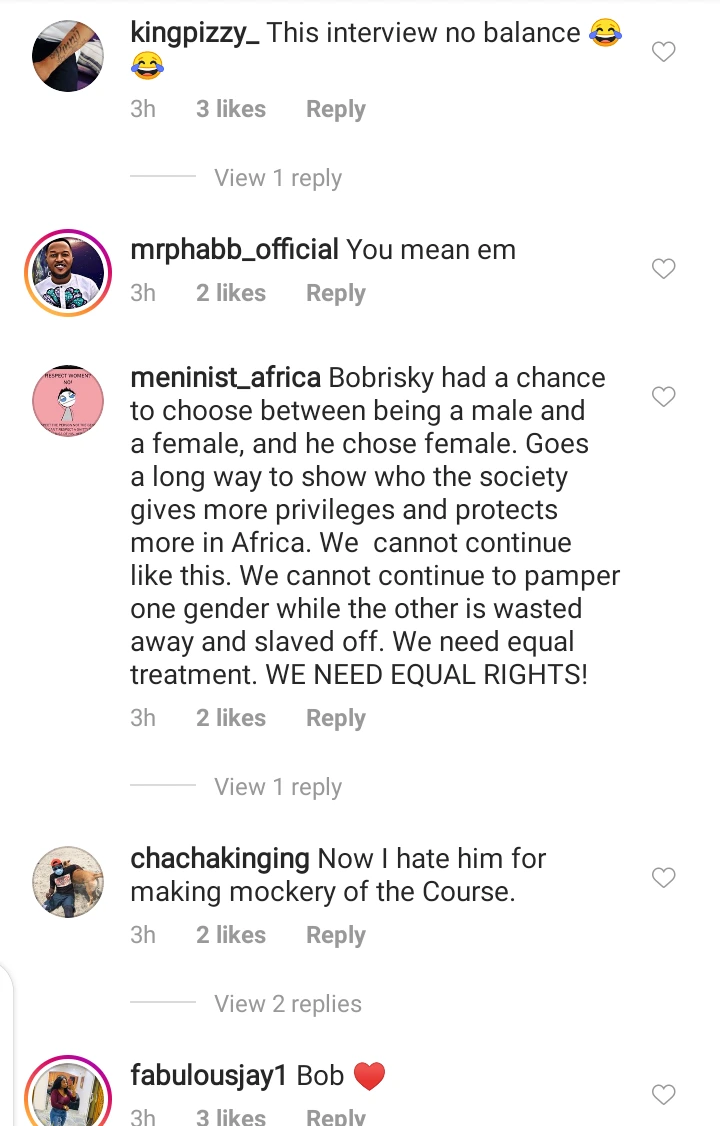
Task: Like kingpizzy_'s comment with the heart
Action: click(x=664, y=52)
